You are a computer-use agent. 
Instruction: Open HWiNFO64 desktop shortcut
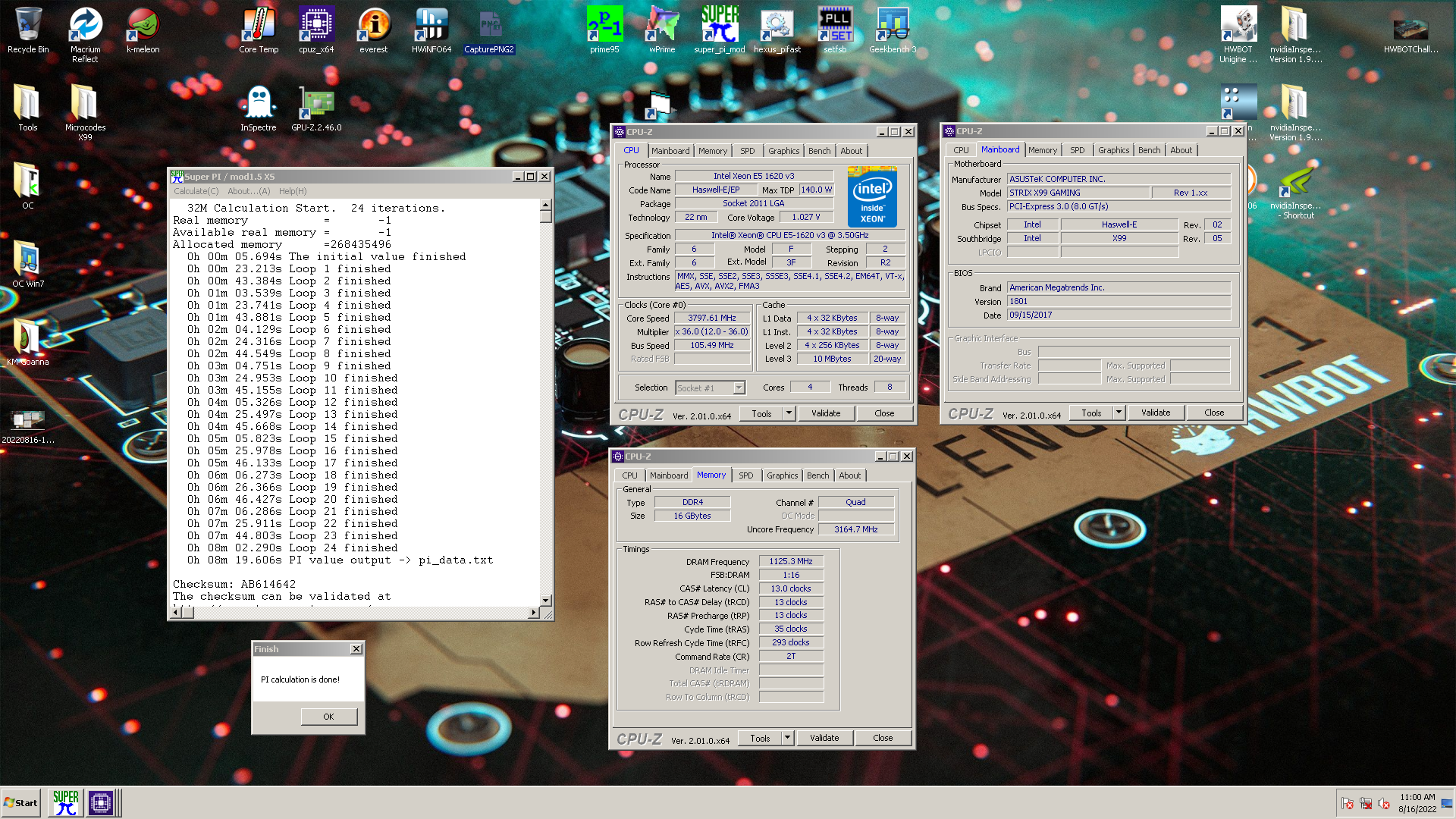tap(431, 30)
